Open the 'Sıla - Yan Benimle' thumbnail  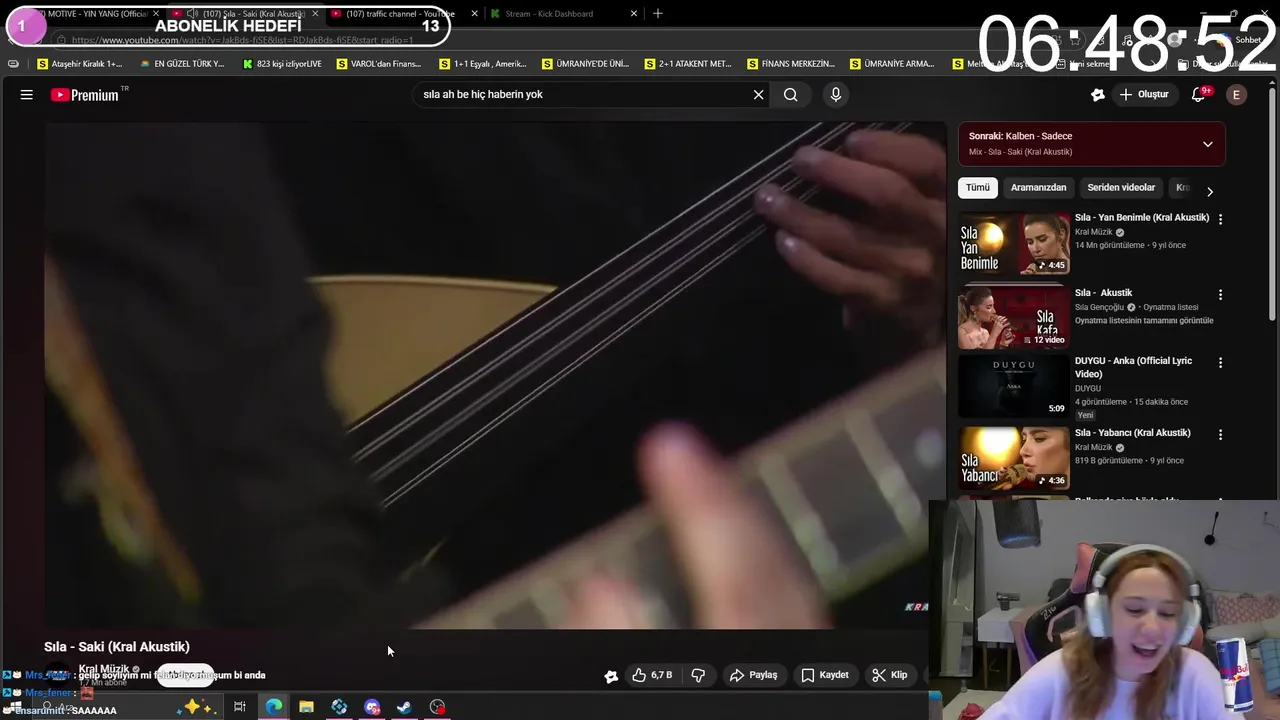pos(1014,243)
